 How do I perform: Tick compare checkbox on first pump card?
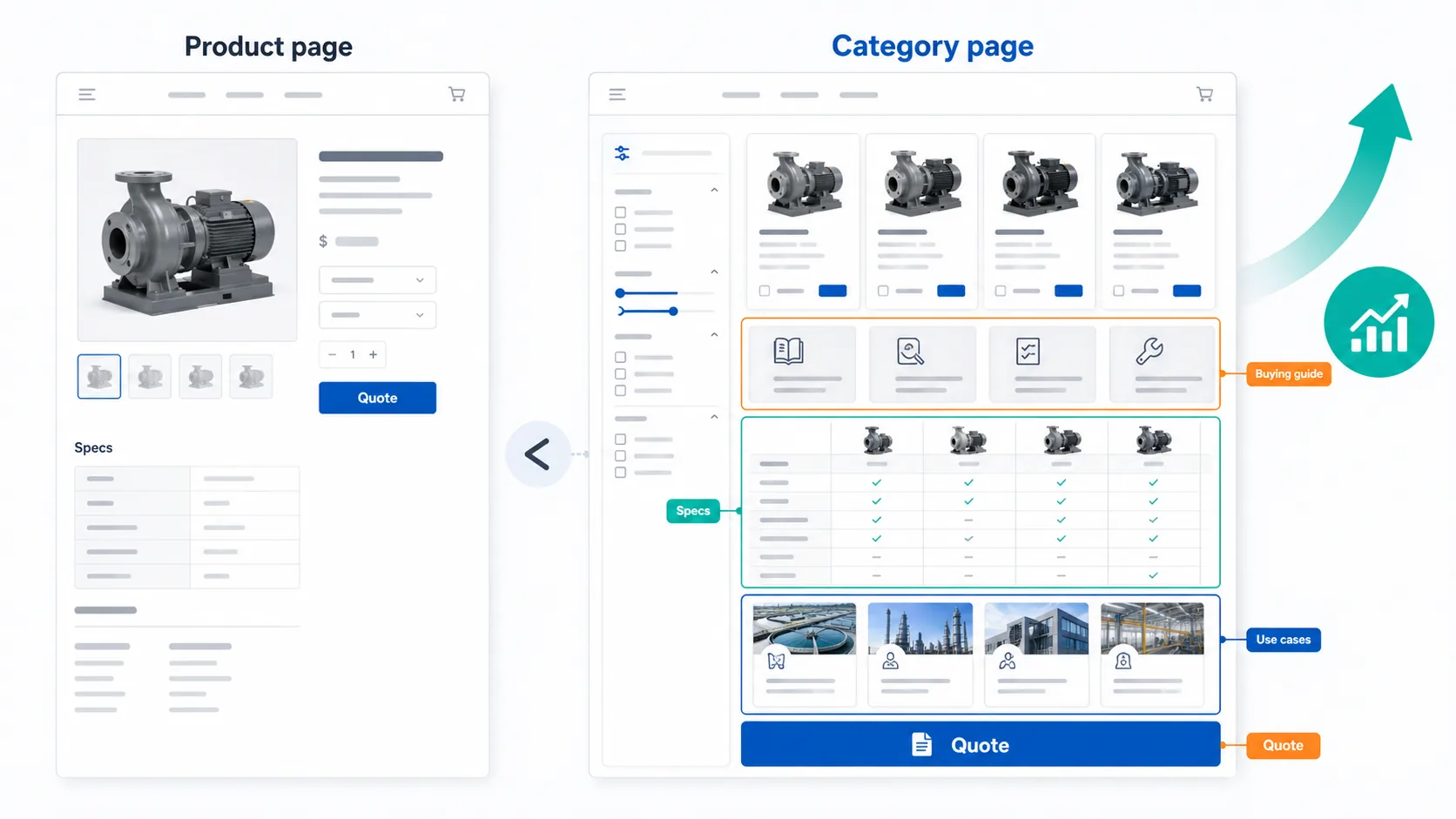click(x=765, y=291)
